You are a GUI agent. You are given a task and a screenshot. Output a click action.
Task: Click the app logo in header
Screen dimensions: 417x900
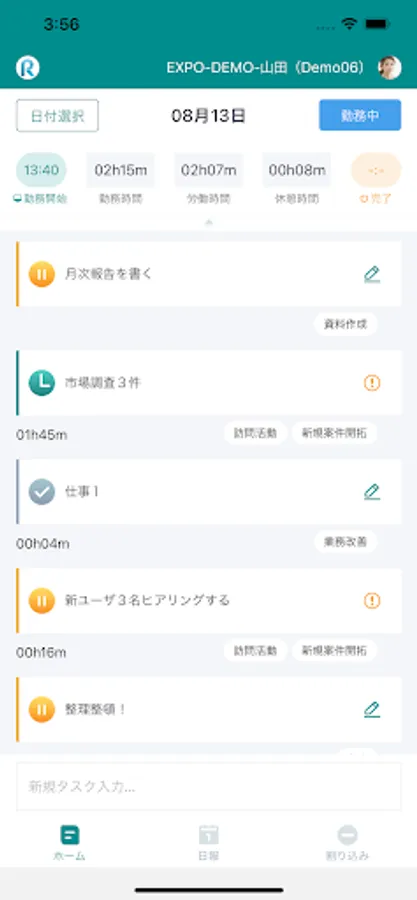tap(28, 68)
